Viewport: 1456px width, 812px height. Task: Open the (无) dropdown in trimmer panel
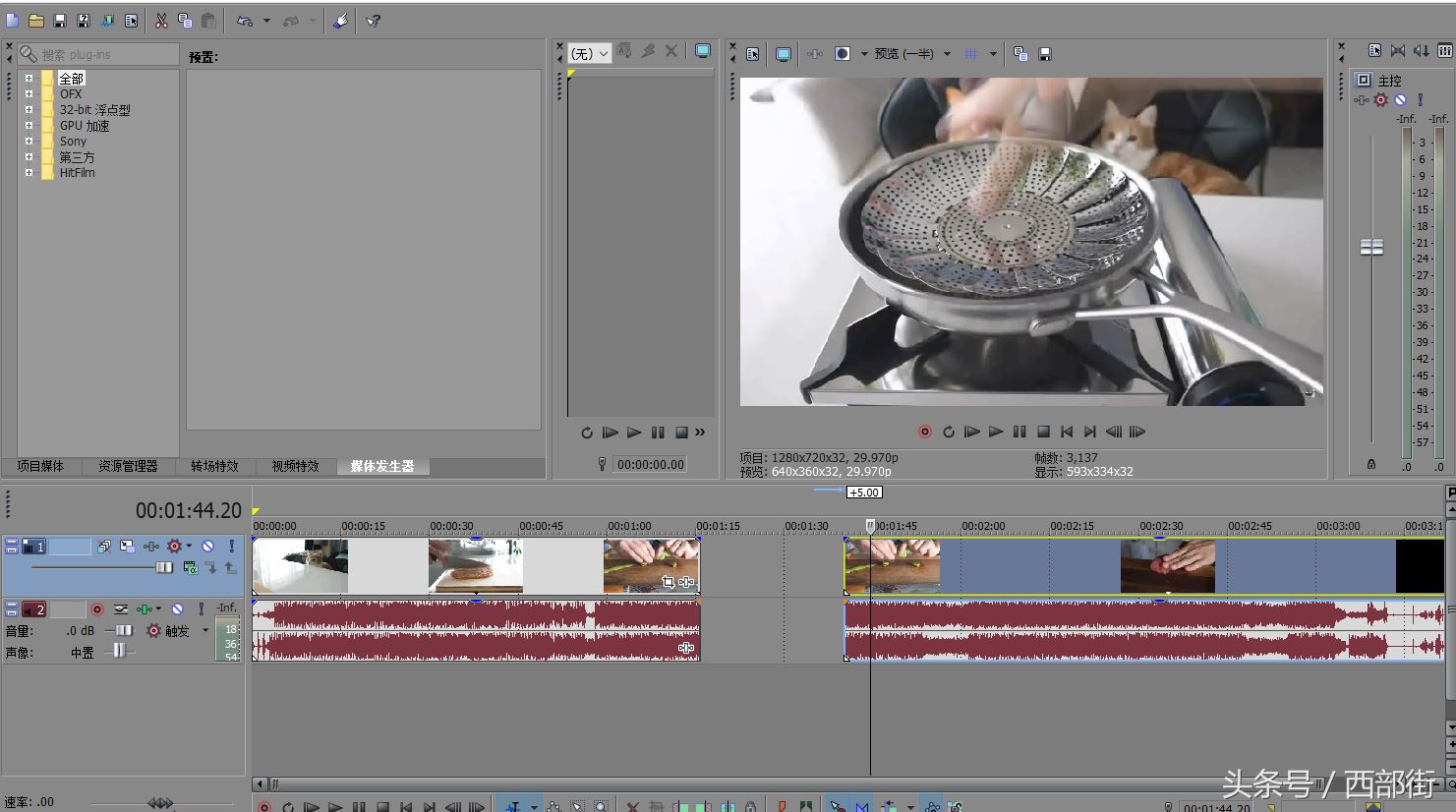point(590,54)
